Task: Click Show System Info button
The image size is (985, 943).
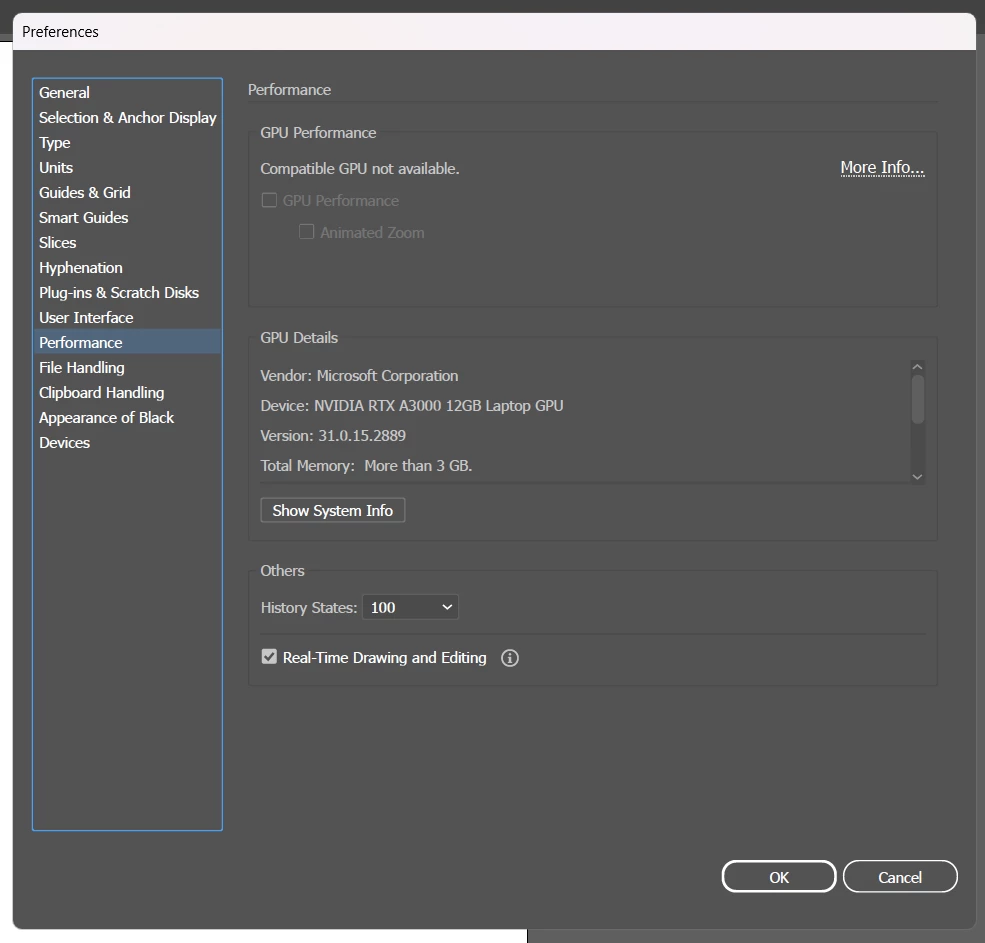Action: 332,510
